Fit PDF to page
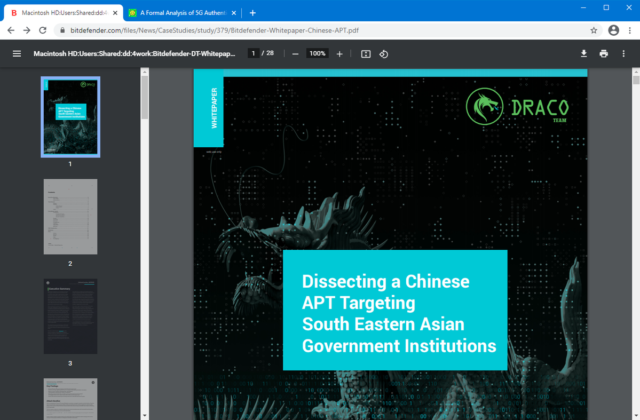640x420 pixels. [366, 54]
